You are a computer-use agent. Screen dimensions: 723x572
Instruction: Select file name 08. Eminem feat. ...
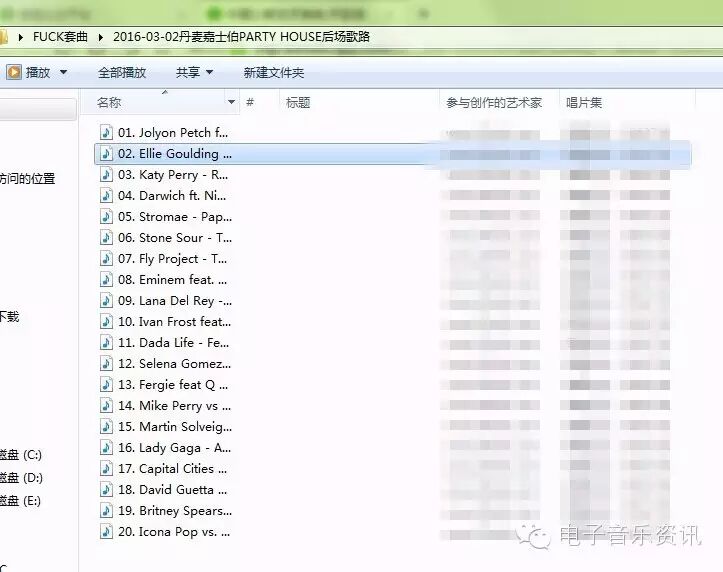[x=172, y=279]
